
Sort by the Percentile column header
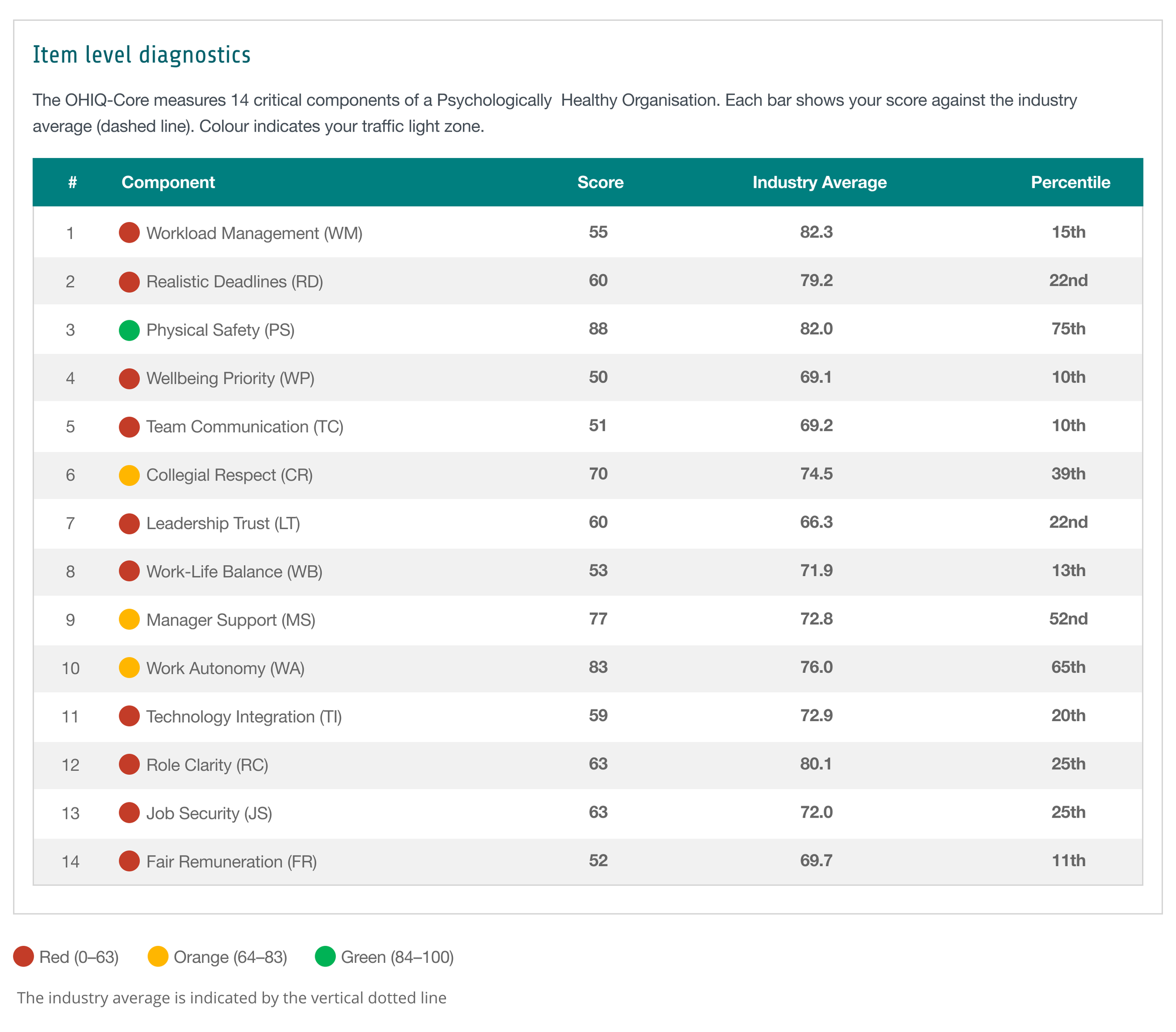coord(1070,182)
